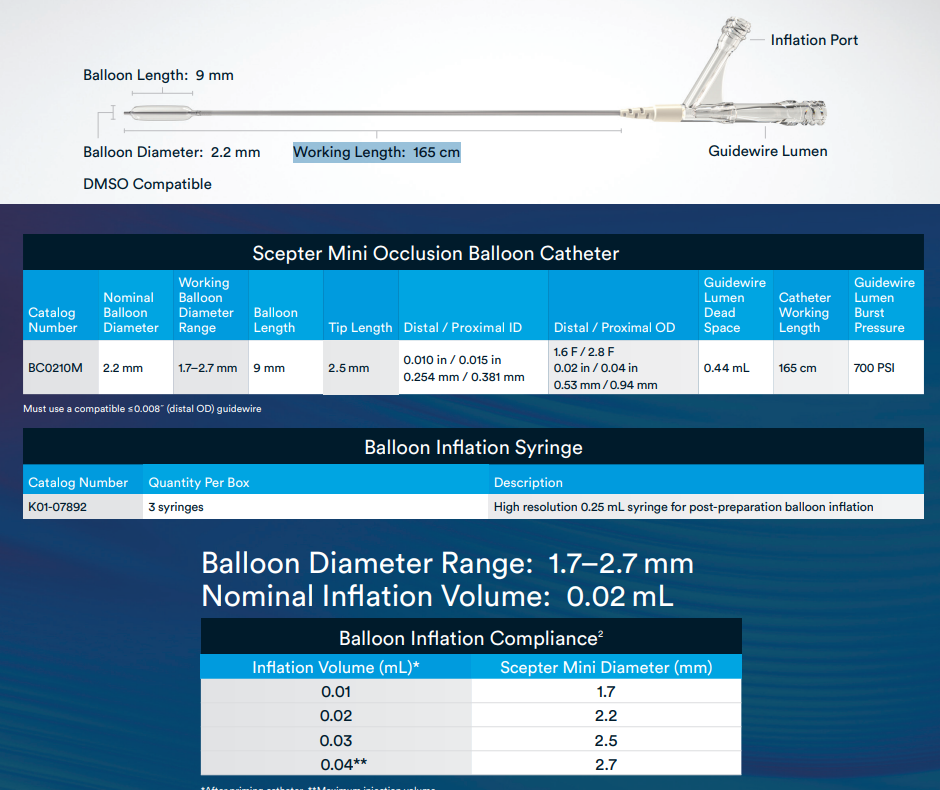Select the syringe catalog number K01-07892
Screen dimensions: 940x790
point(58,507)
